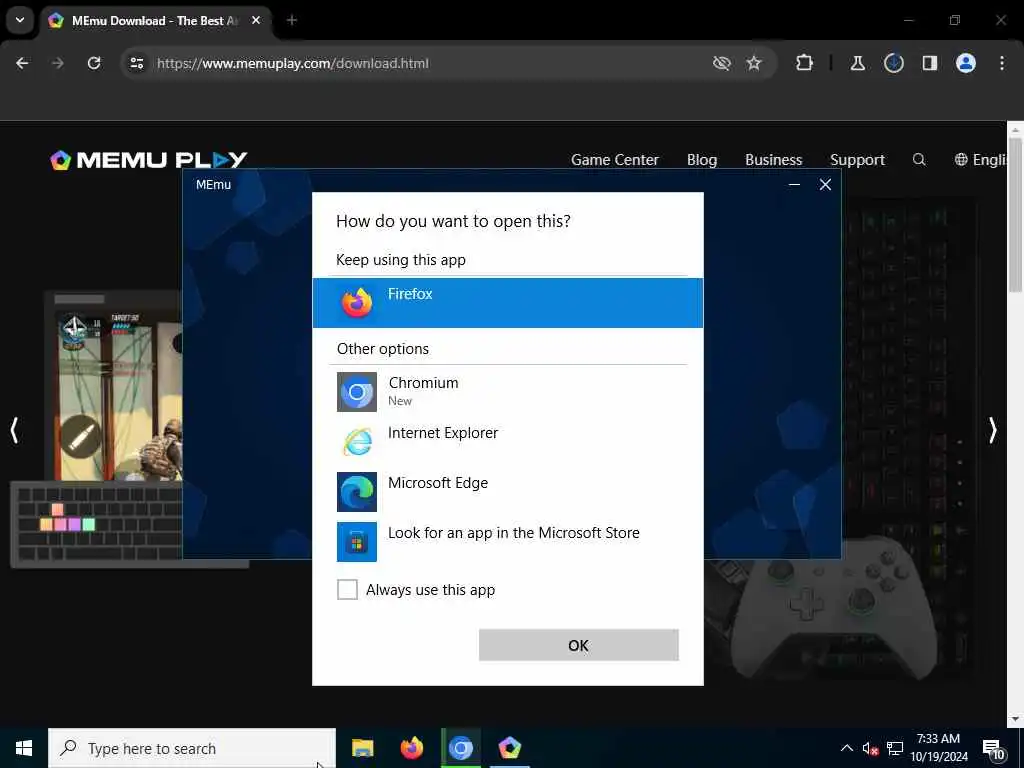The width and height of the screenshot is (1024, 768).
Task: Click the website search magnifier icon
Action: tap(919, 160)
